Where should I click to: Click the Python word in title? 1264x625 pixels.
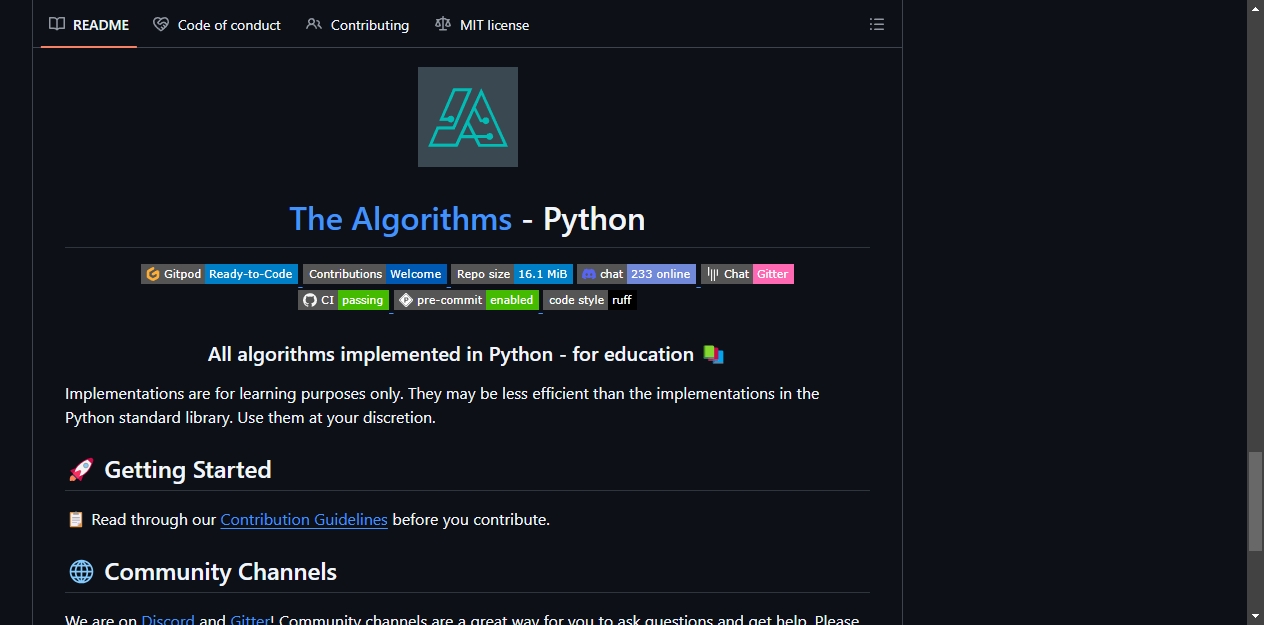(x=594, y=219)
